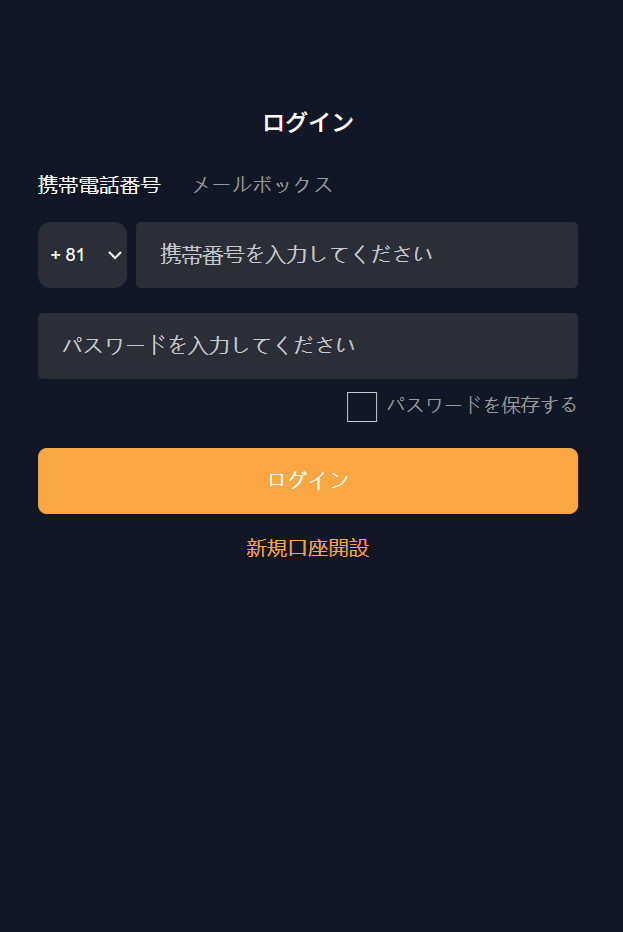623x932 pixels.
Task: Click the chevron arrow beside + 81
Action: (x=114, y=255)
